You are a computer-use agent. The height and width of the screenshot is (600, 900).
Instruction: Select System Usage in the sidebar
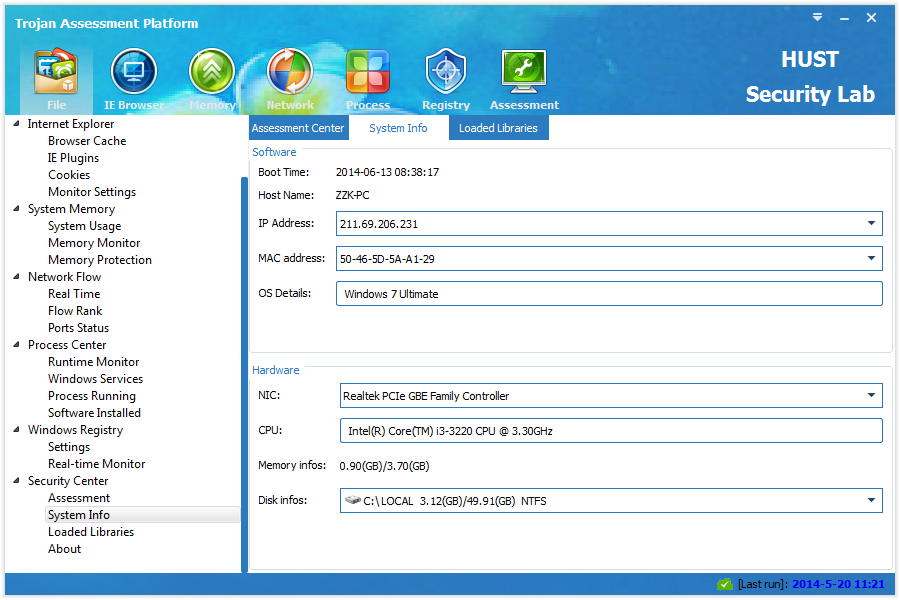pyautogui.click(x=84, y=226)
